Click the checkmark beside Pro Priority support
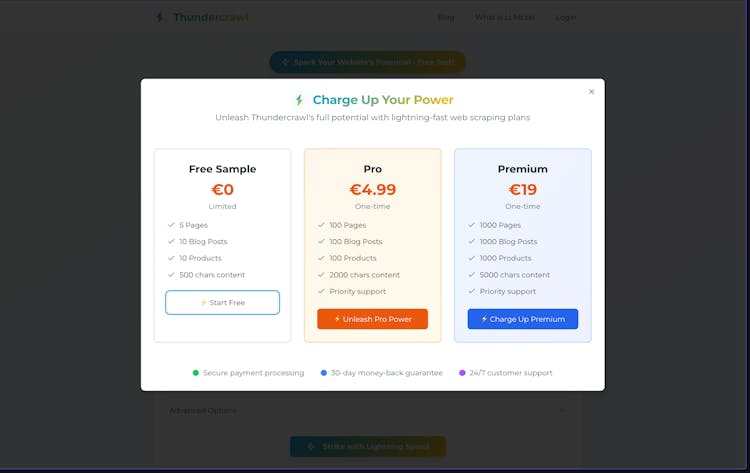This screenshot has width=750, height=473. (321, 291)
